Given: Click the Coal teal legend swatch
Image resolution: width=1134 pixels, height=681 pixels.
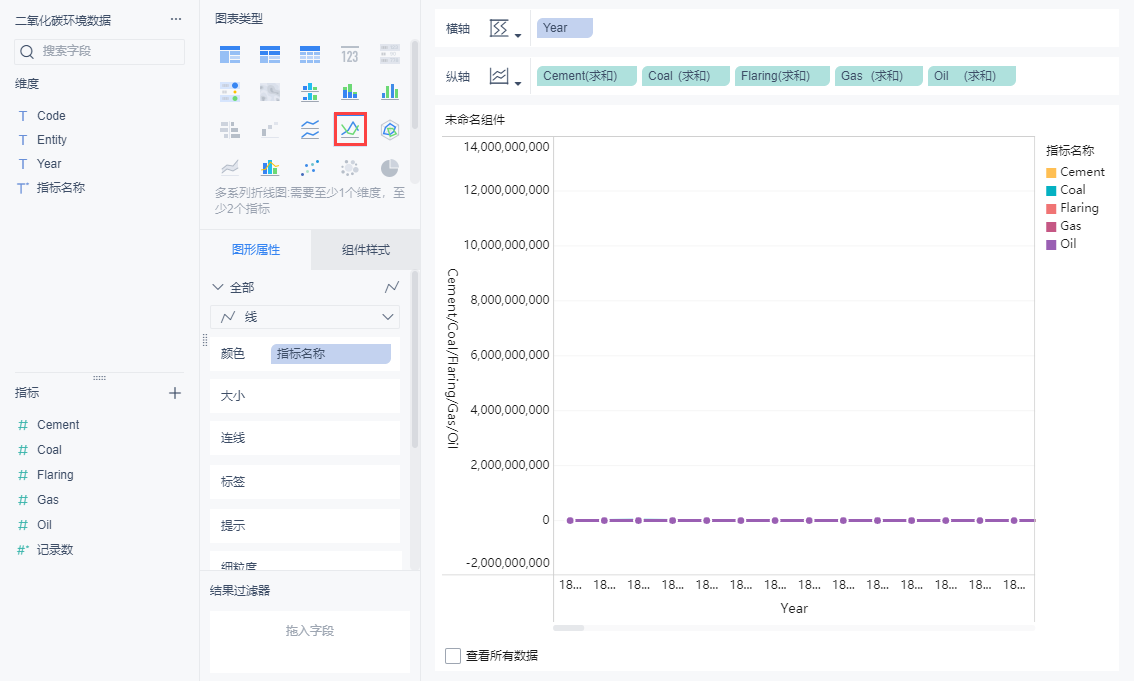Looking at the screenshot, I should click(x=1051, y=191).
